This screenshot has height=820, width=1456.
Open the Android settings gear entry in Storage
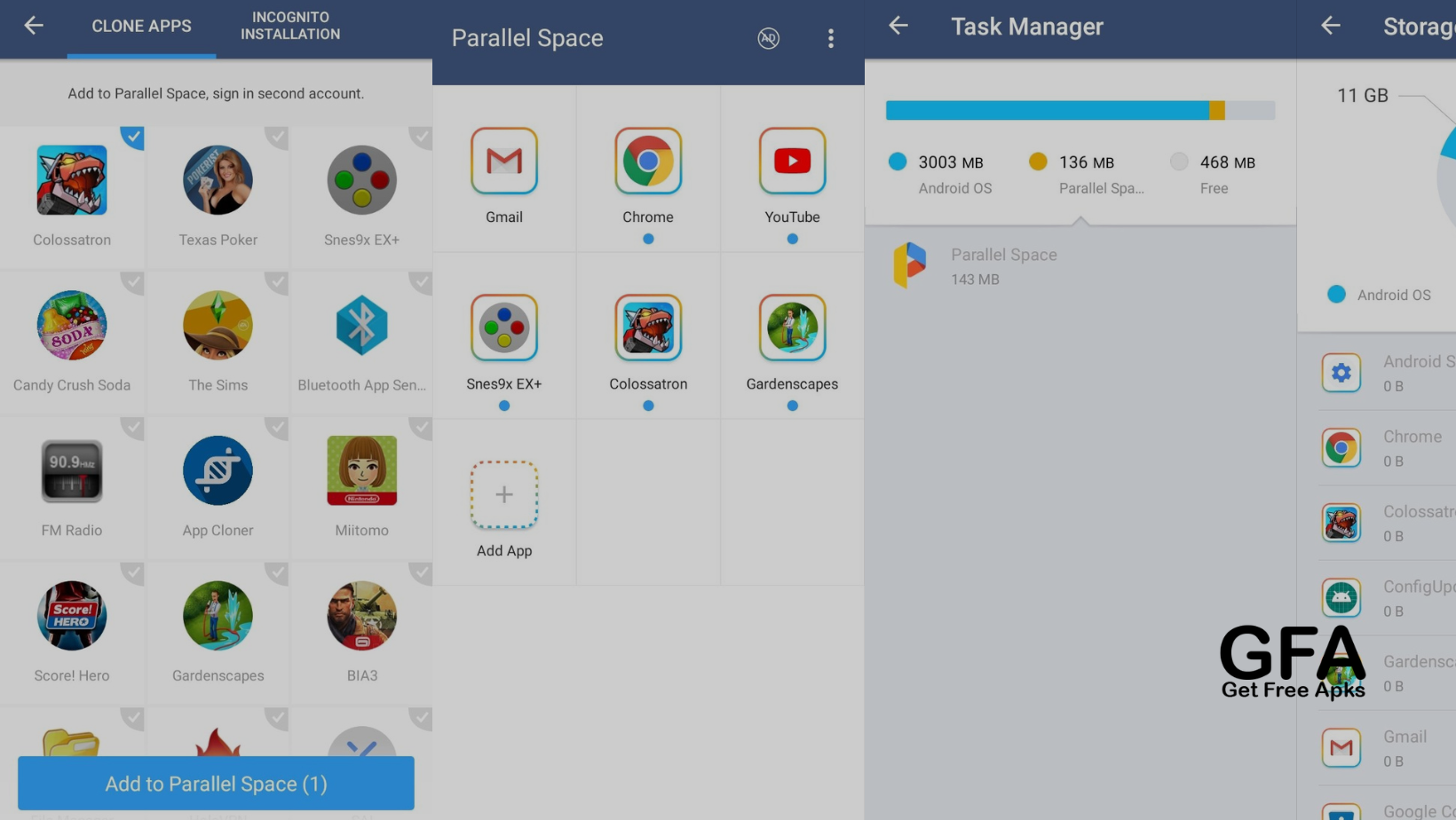click(x=1341, y=373)
